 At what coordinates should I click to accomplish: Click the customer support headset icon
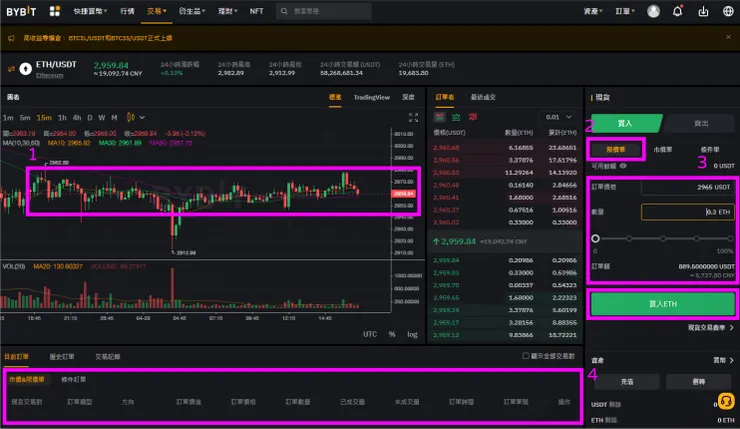[x=726, y=402]
